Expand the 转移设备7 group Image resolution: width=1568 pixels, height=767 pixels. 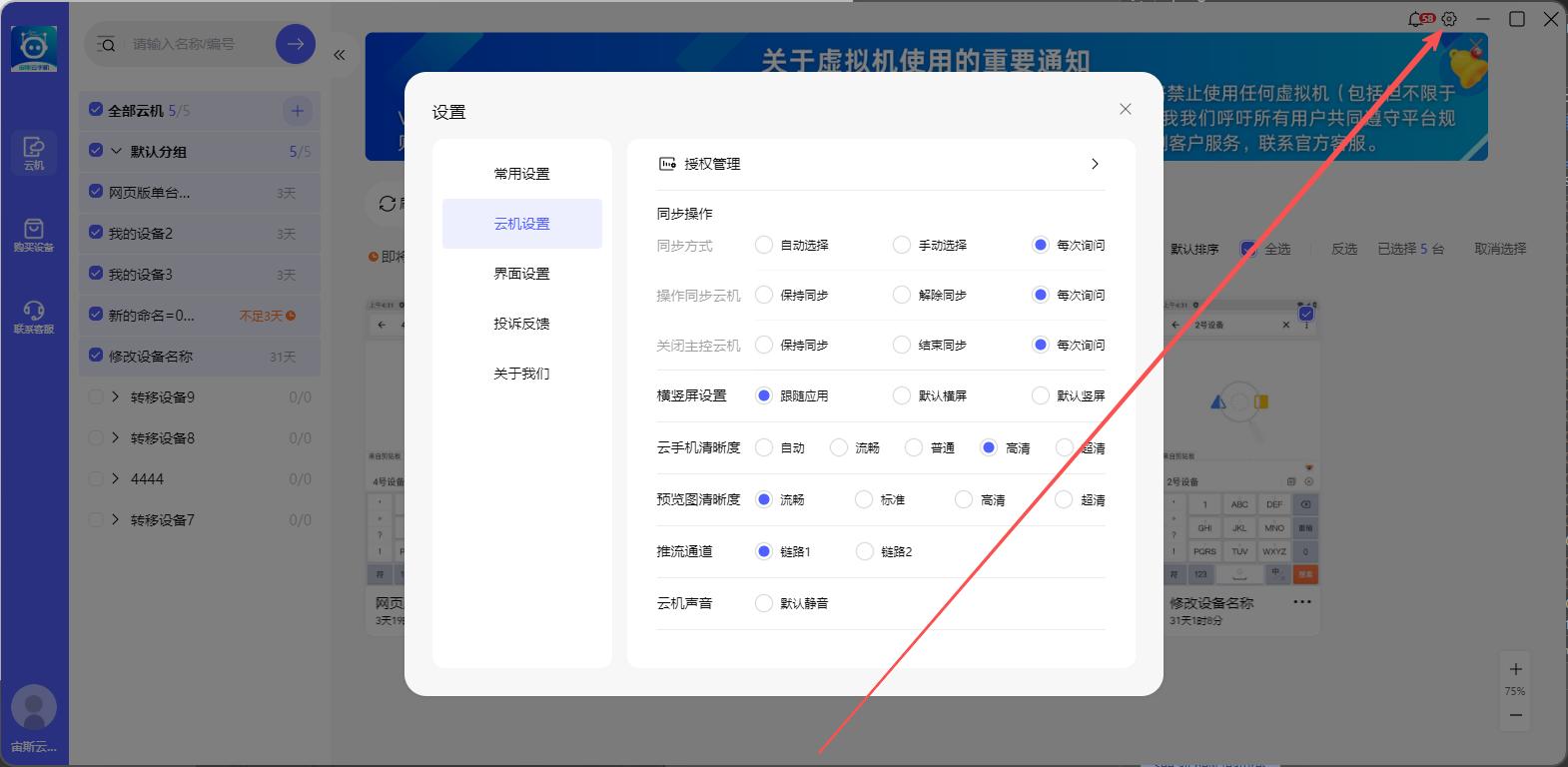tap(116, 519)
